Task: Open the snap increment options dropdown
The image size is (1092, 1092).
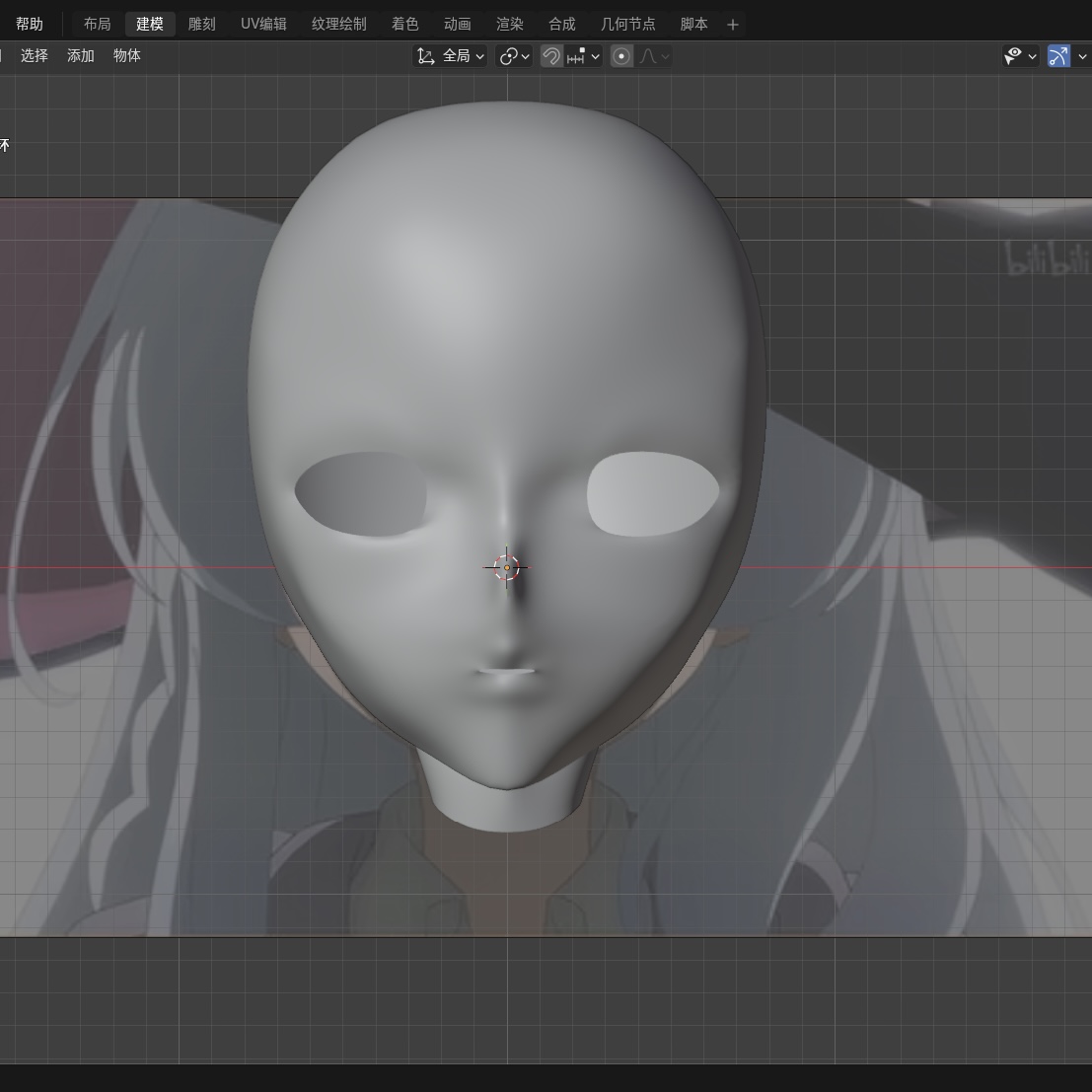Action: 583,56
